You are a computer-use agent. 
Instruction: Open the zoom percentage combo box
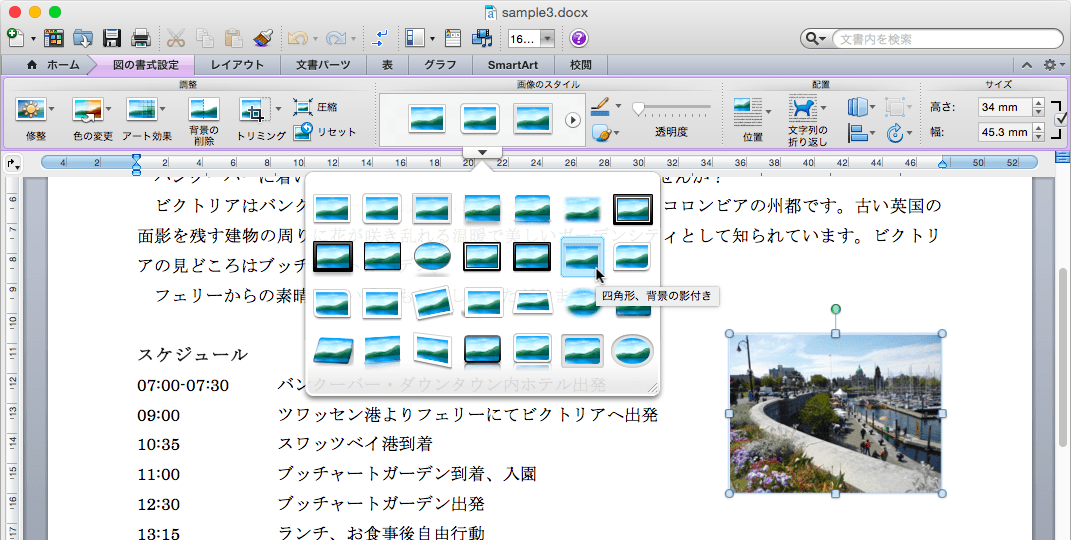(x=547, y=39)
